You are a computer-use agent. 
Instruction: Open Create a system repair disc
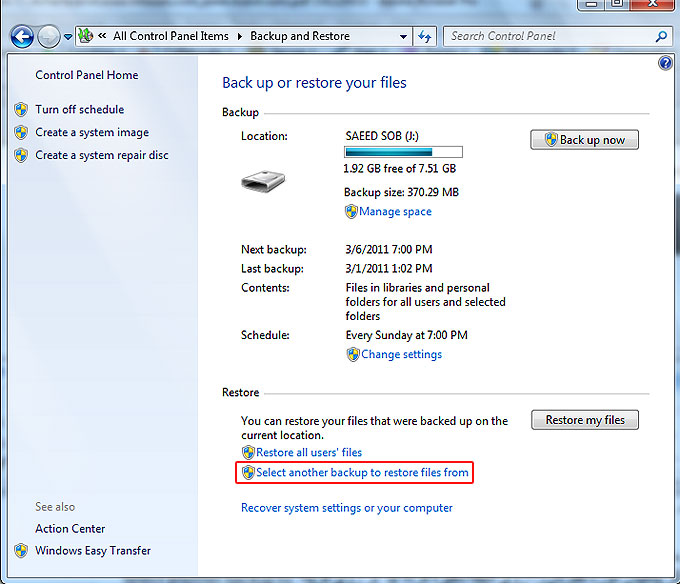pyautogui.click(x=102, y=155)
